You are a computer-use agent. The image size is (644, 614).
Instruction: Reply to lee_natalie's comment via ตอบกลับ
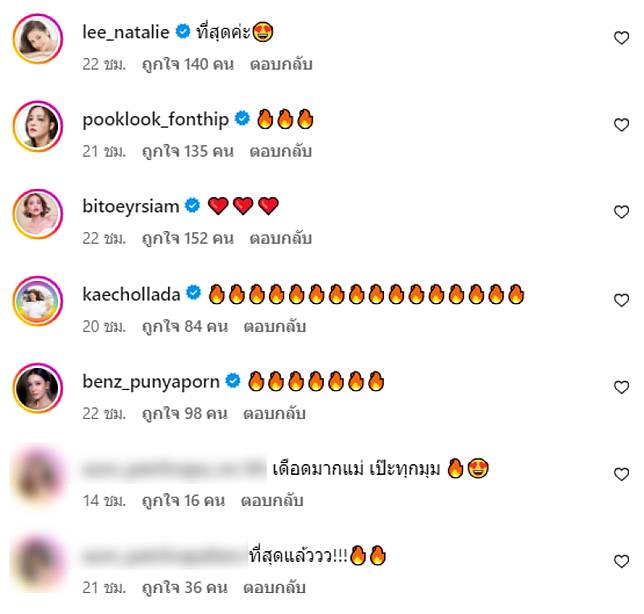pyautogui.click(x=281, y=64)
